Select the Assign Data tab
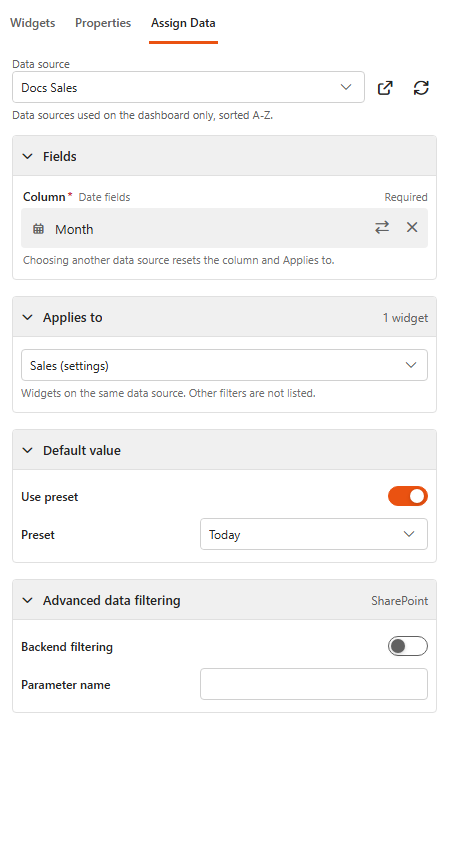The image size is (449, 846). 183,23
